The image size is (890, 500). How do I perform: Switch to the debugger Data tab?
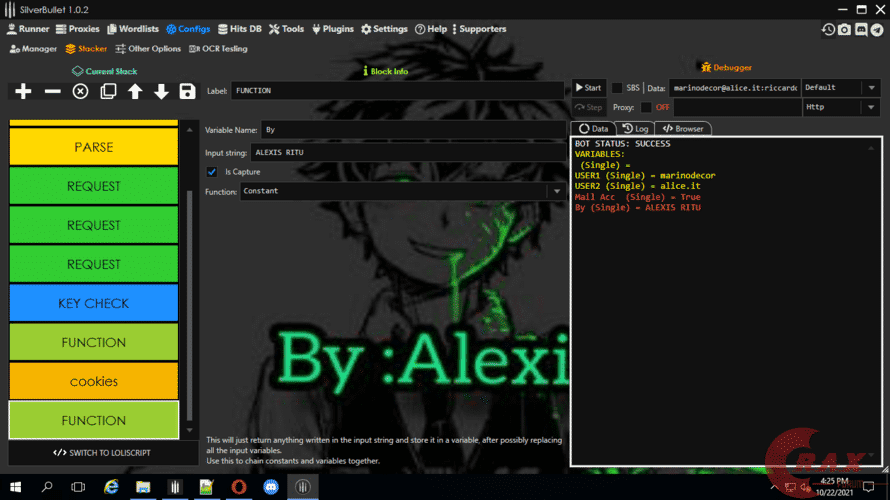593,129
